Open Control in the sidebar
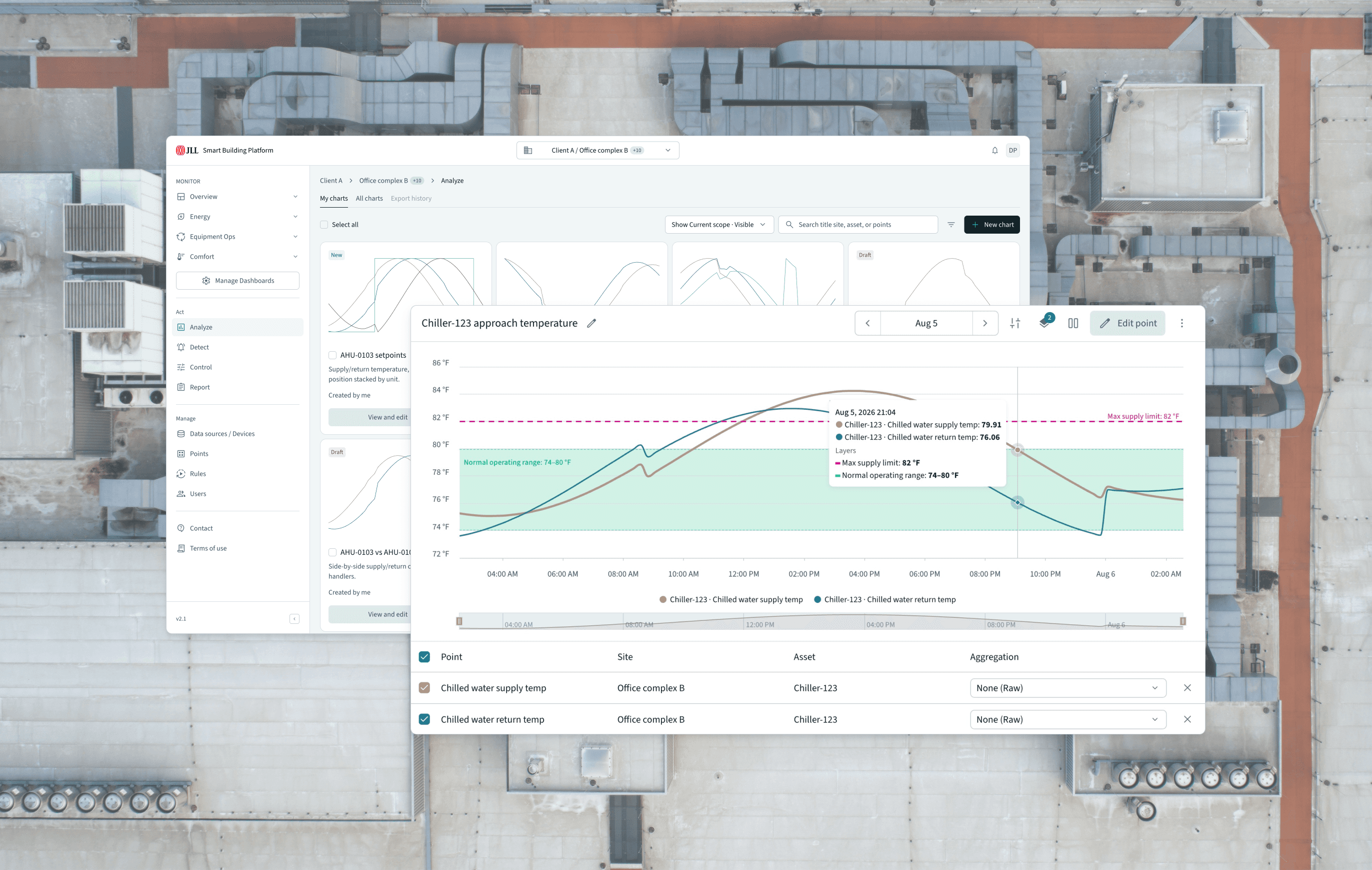The width and height of the screenshot is (1372, 870). (x=237, y=367)
